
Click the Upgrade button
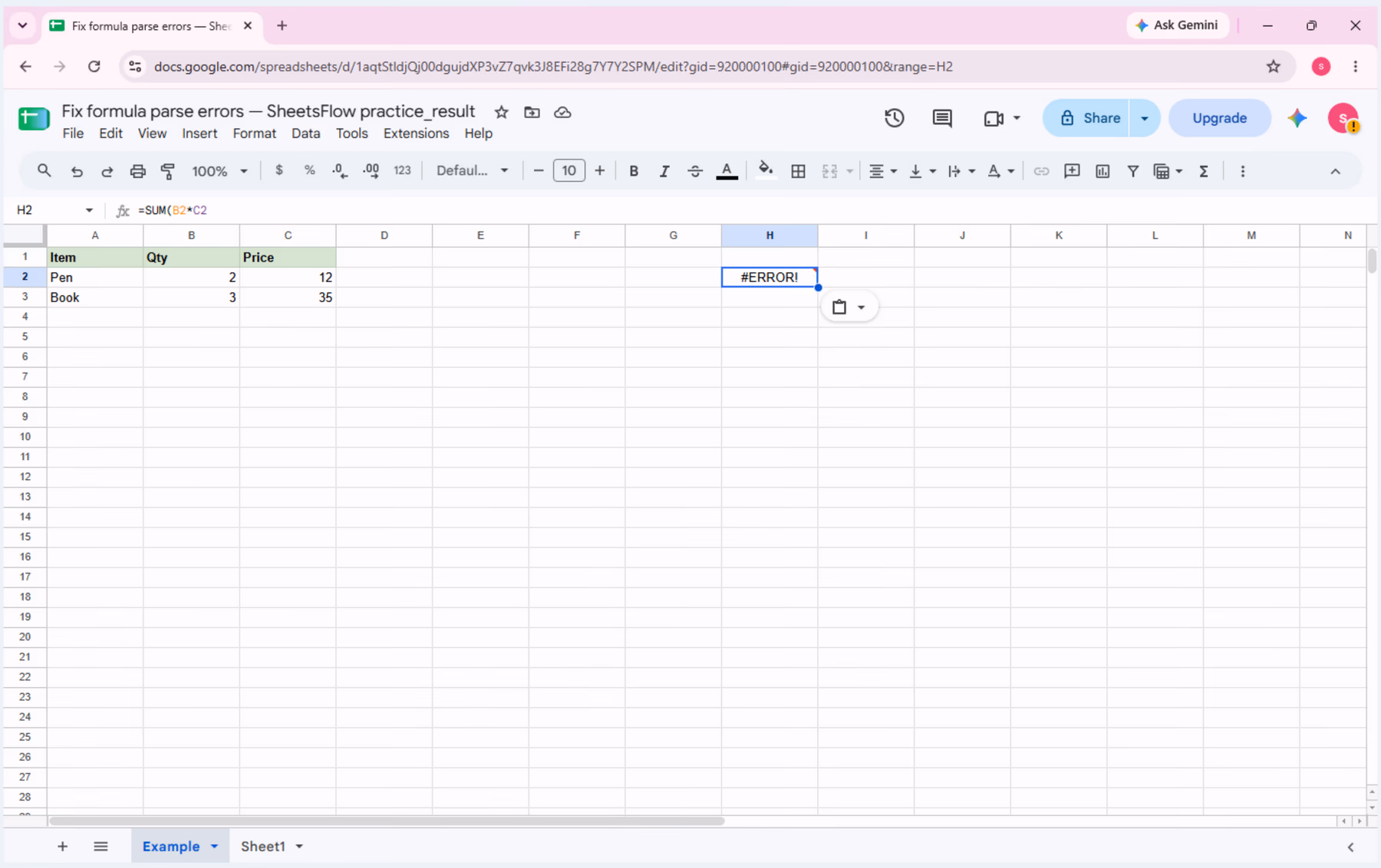point(1219,118)
